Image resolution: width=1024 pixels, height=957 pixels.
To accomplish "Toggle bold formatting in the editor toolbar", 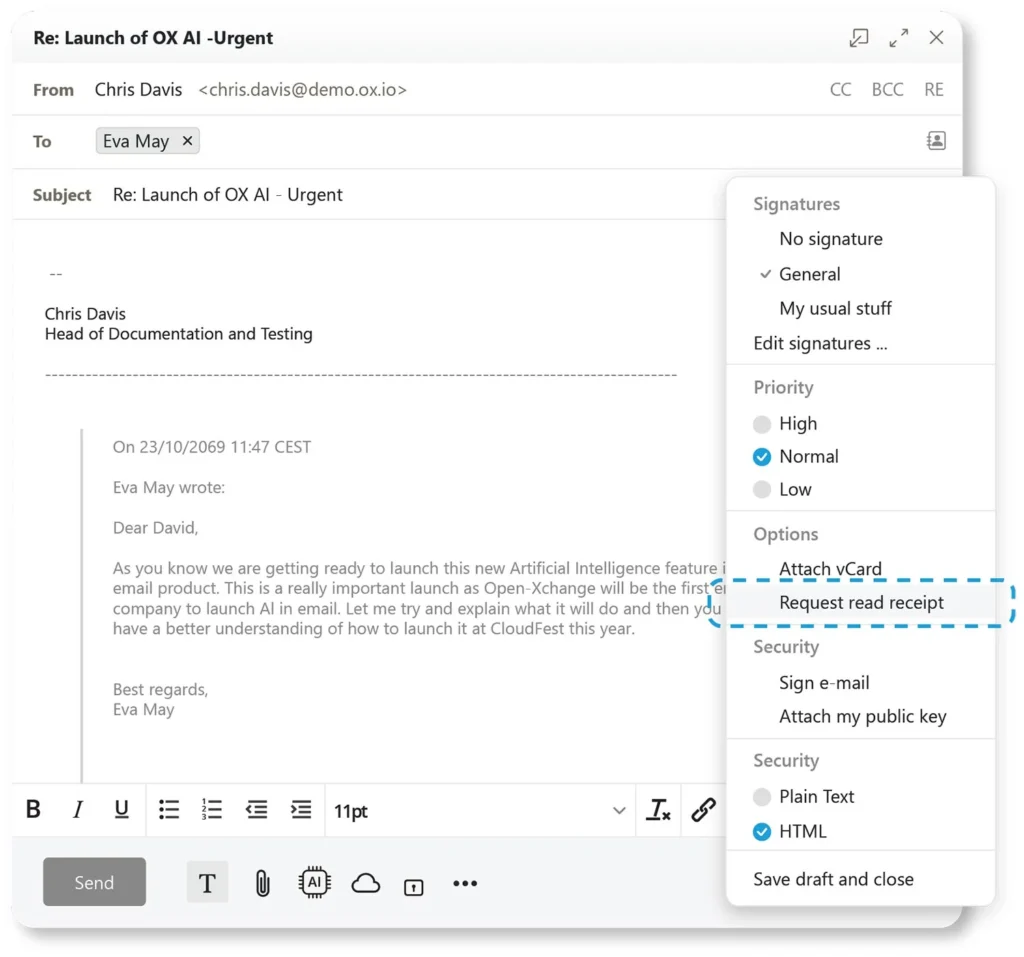I will point(33,810).
